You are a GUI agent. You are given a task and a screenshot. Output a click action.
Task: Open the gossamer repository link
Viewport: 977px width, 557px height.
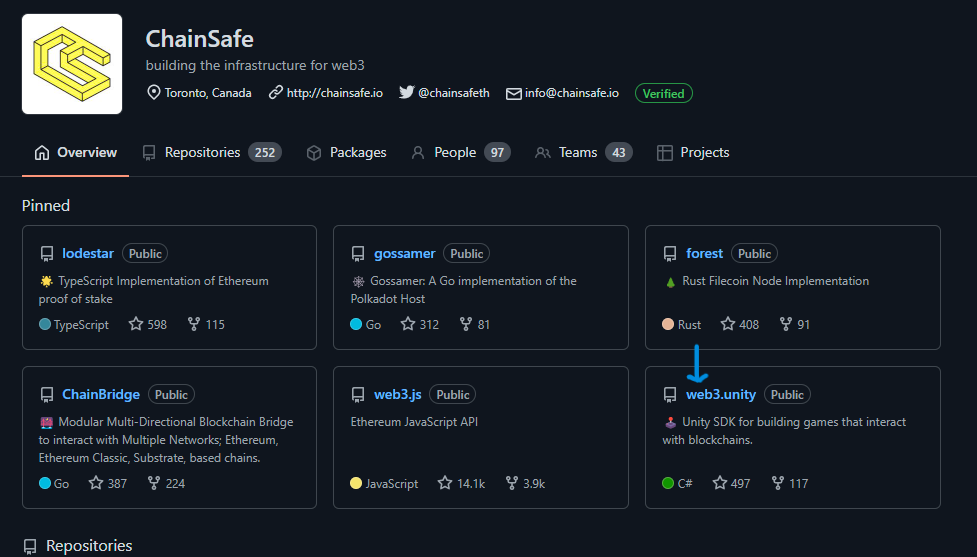pyautogui.click(x=404, y=254)
